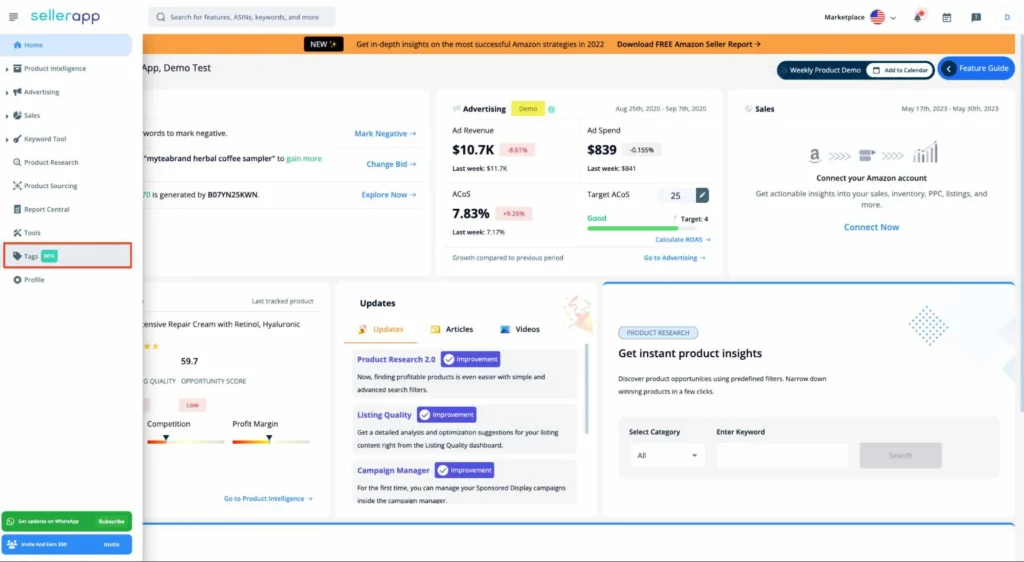Image resolution: width=1024 pixels, height=562 pixels.
Task: Click Connect Now link
Action: [871, 227]
